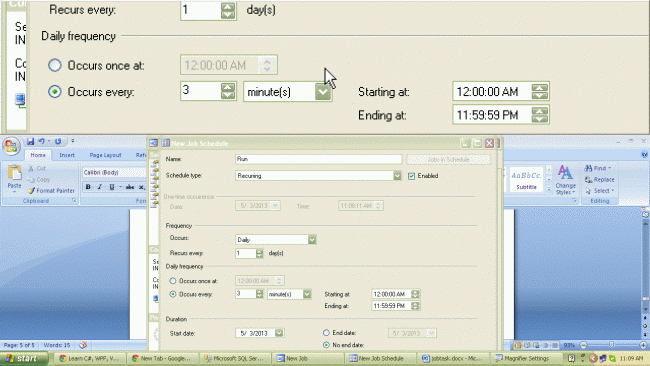Image resolution: width=650 pixels, height=366 pixels.
Task: Open Change Styles in Word ribbon
Action: coord(565,179)
